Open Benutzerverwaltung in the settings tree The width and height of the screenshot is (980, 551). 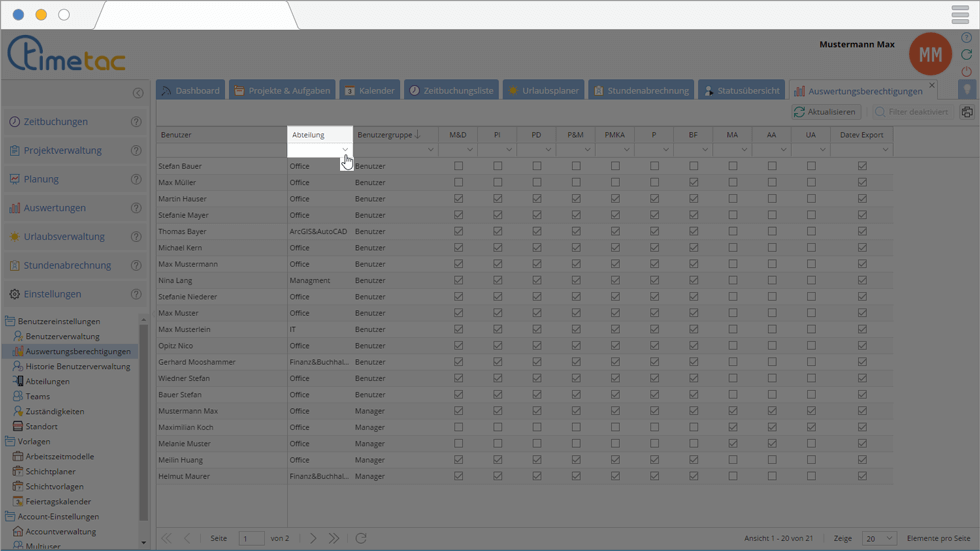[62, 337]
